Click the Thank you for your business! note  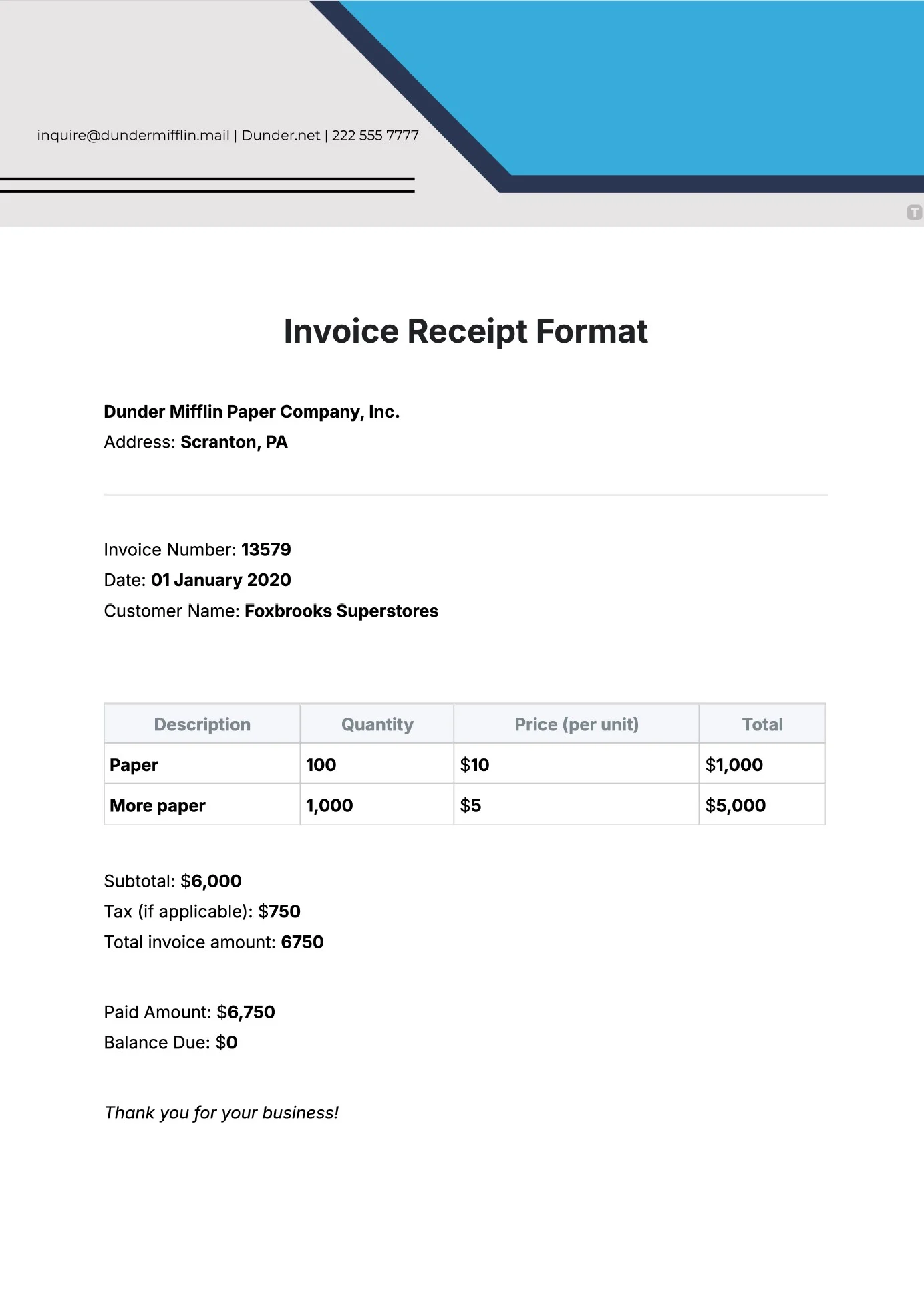coord(221,1113)
